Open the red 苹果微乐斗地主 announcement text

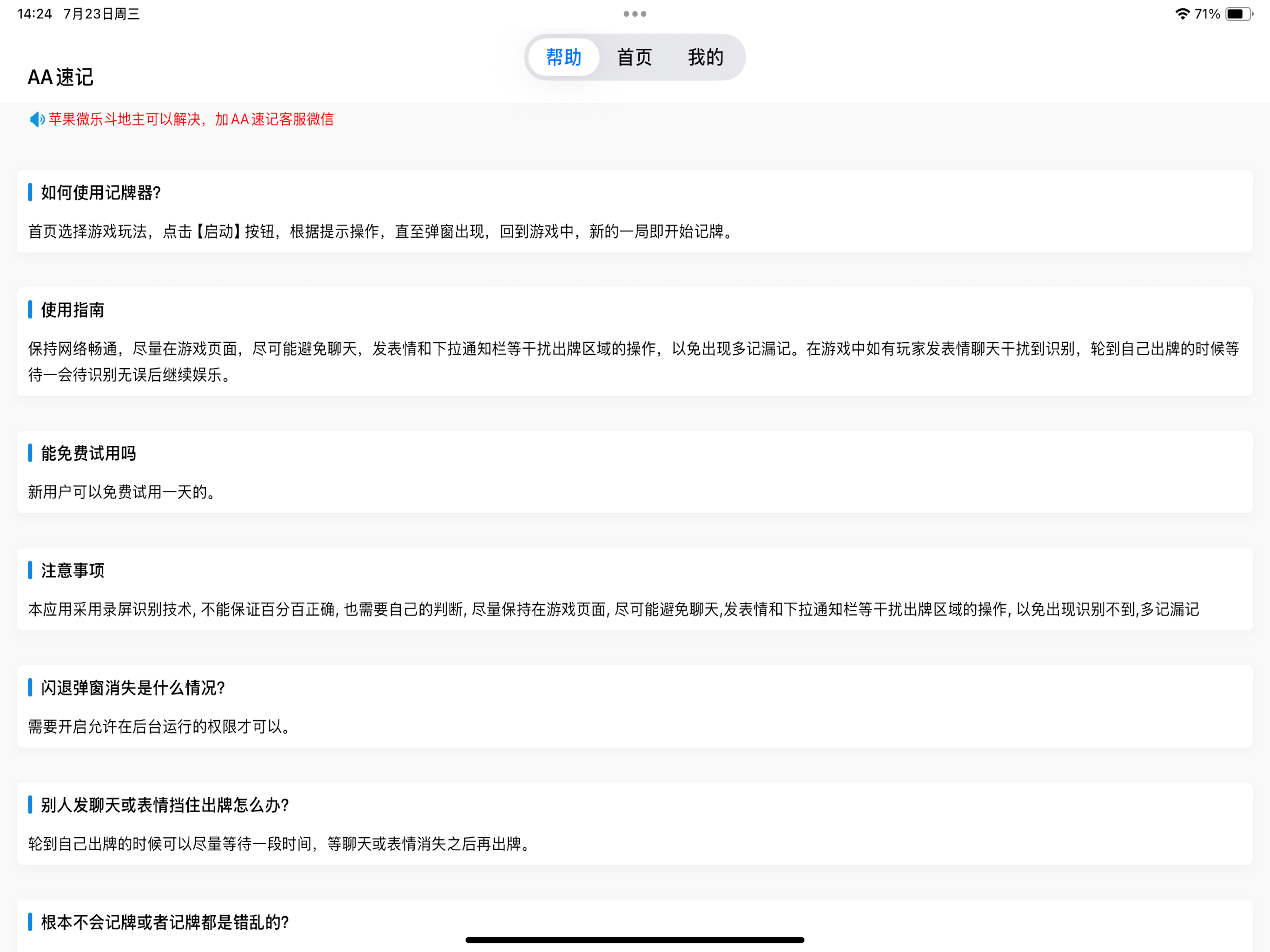tap(191, 119)
